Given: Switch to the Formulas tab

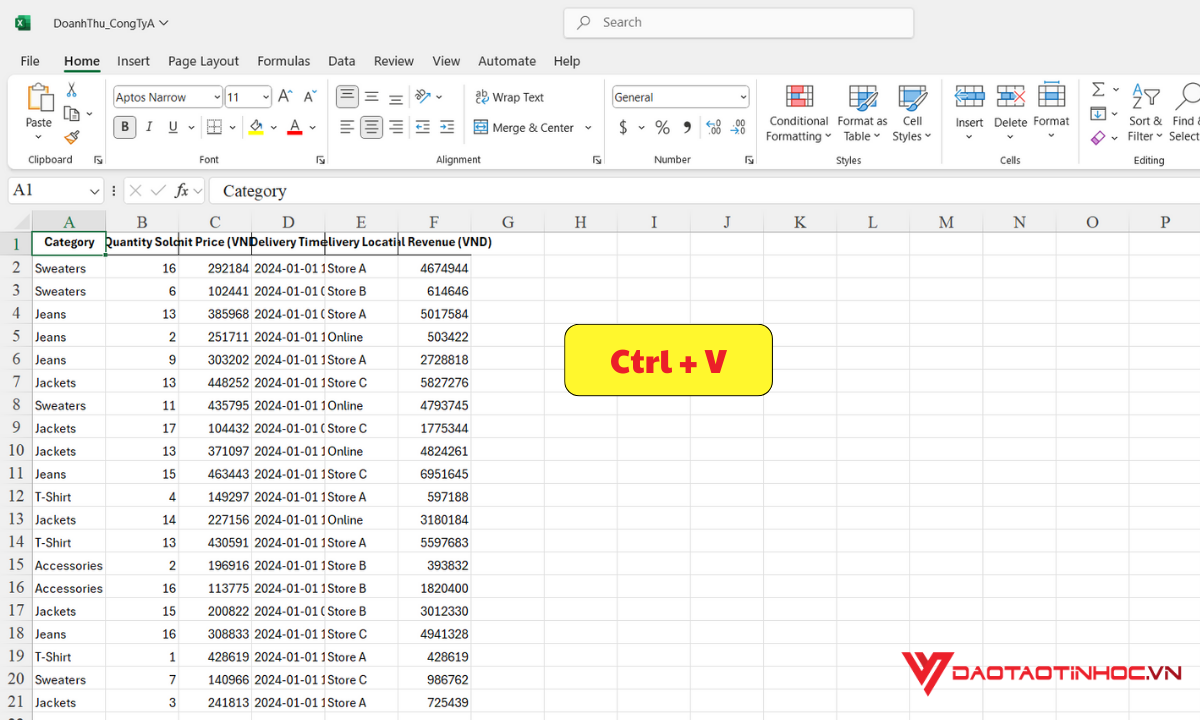Looking at the screenshot, I should point(284,61).
